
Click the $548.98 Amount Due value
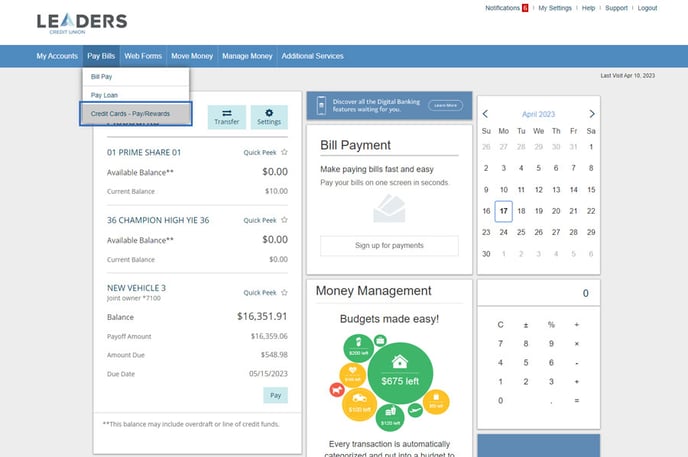[x=274, y=355]
